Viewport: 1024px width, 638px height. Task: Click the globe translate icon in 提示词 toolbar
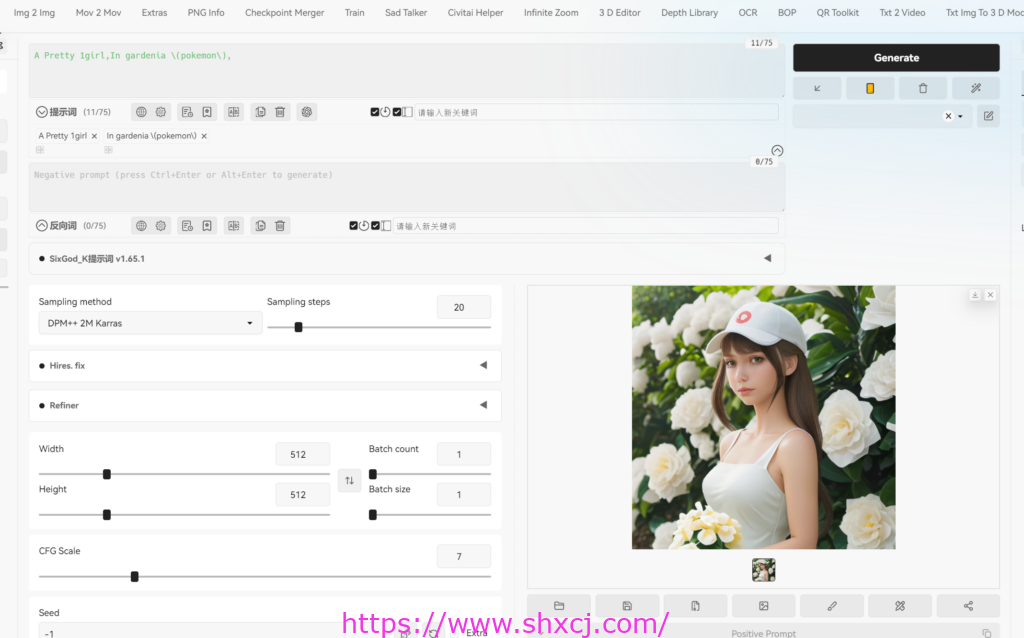(x=141, y=112)
